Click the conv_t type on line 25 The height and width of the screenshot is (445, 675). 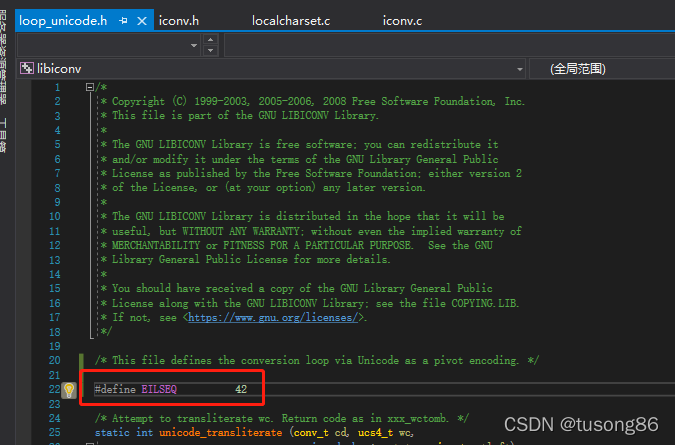[x=311, y=433]
